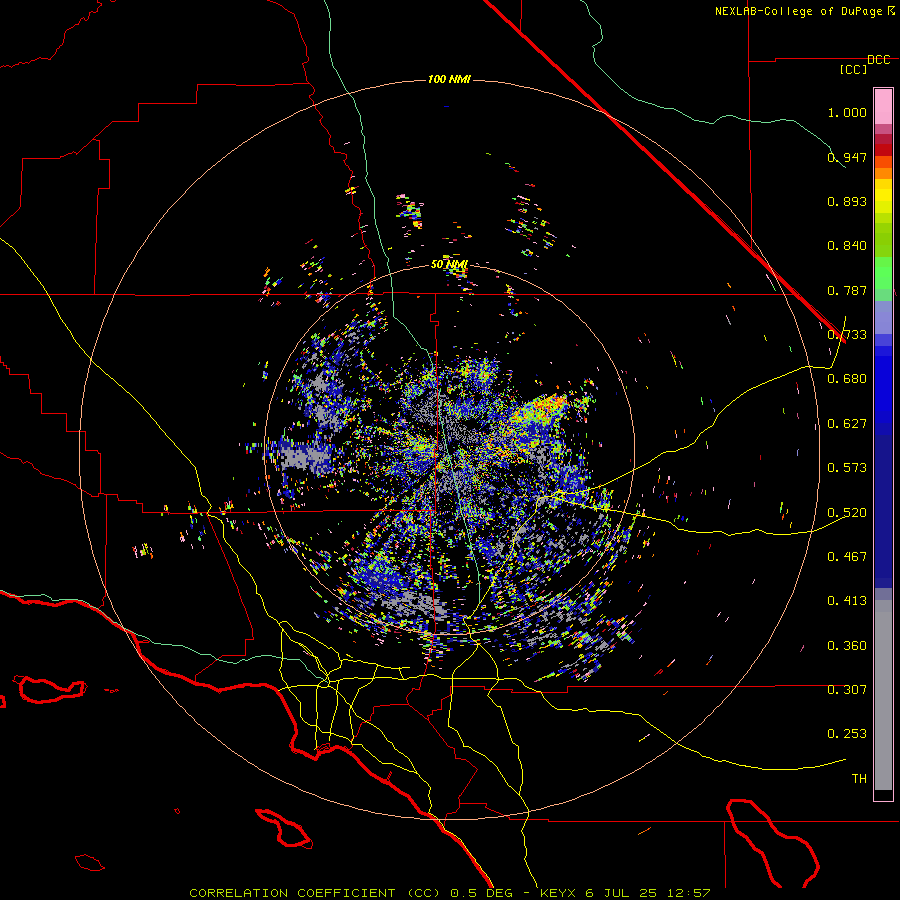Select the 0.893 legend value
This screenshot has width=900, height=900.
(847, 201)
